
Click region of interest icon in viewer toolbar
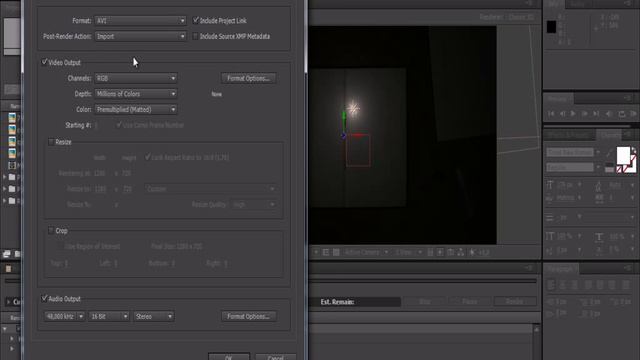(326, 252)
